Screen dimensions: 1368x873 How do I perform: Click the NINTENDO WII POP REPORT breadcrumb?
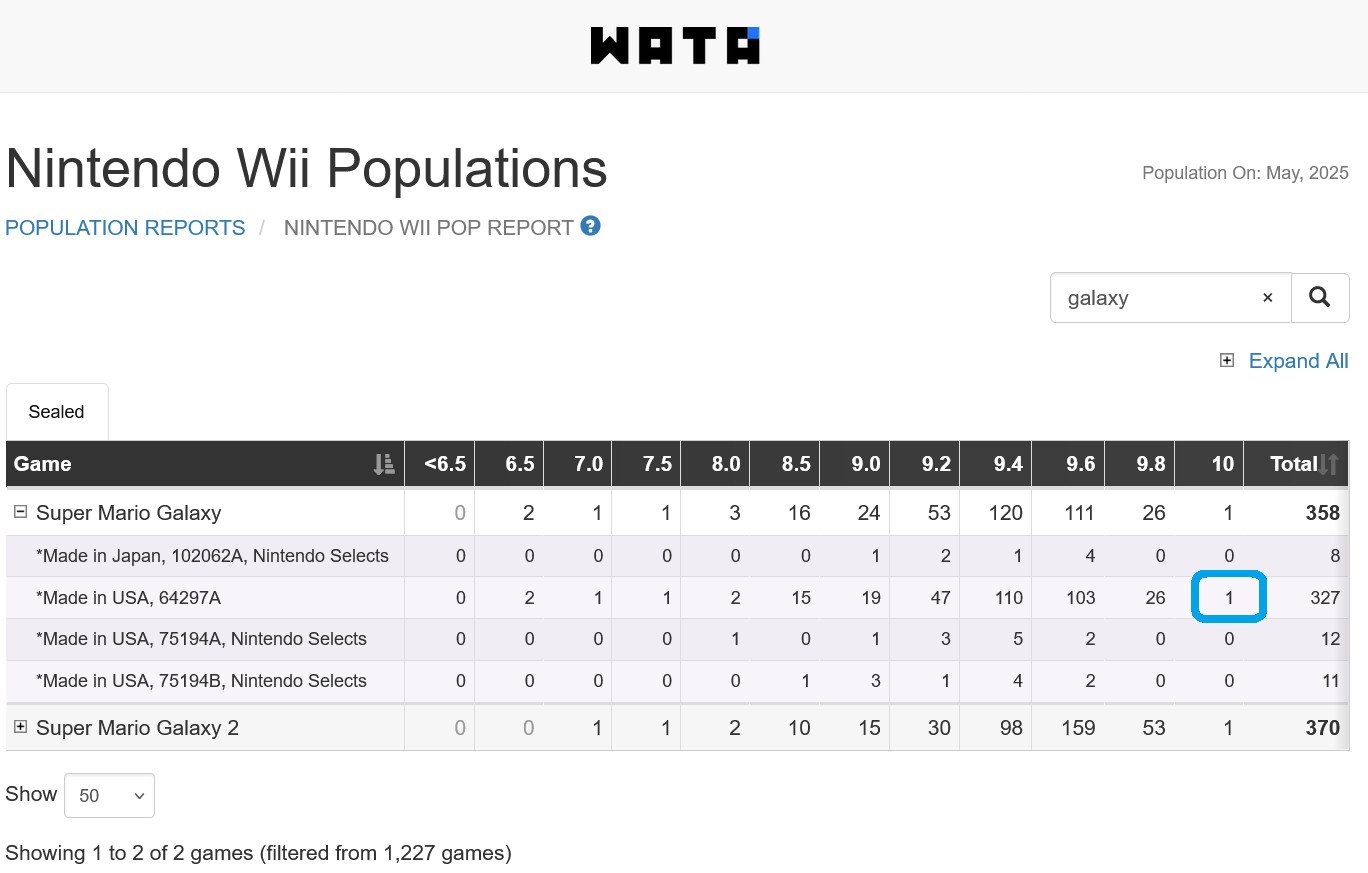tap(428, 228)
